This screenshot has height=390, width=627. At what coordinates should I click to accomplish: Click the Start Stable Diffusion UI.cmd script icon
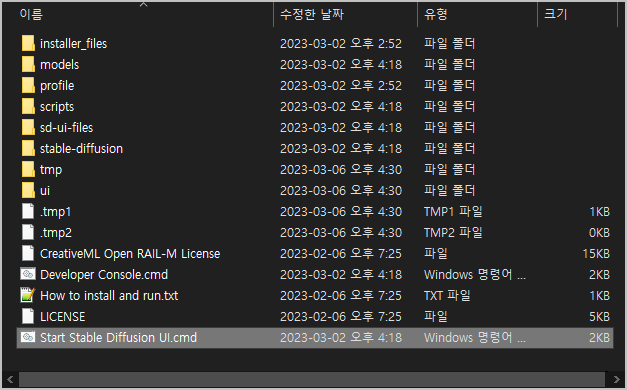click(x=28, y=337)
